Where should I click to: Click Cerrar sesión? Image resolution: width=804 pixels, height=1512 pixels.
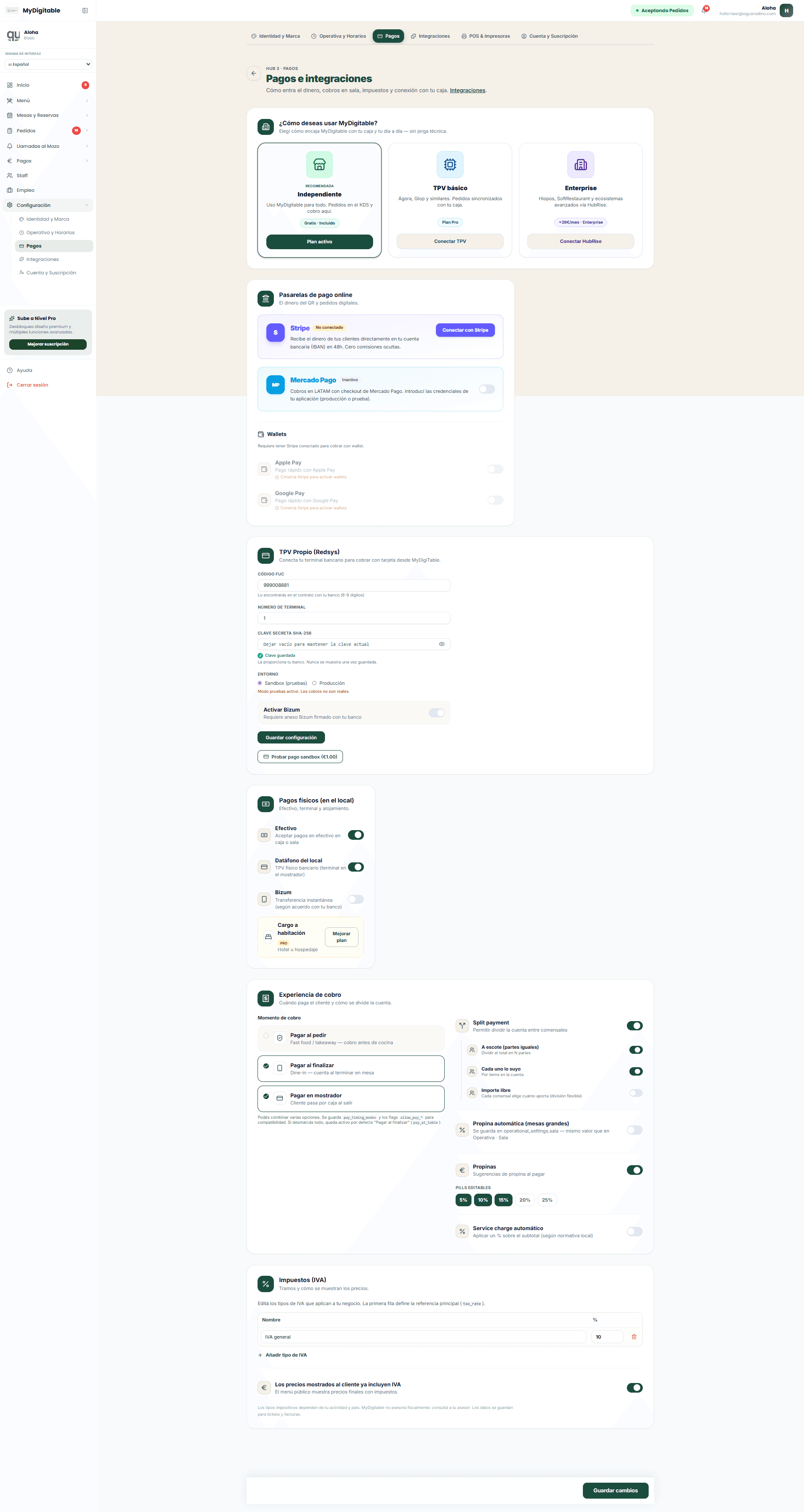(x=48, y=385)
